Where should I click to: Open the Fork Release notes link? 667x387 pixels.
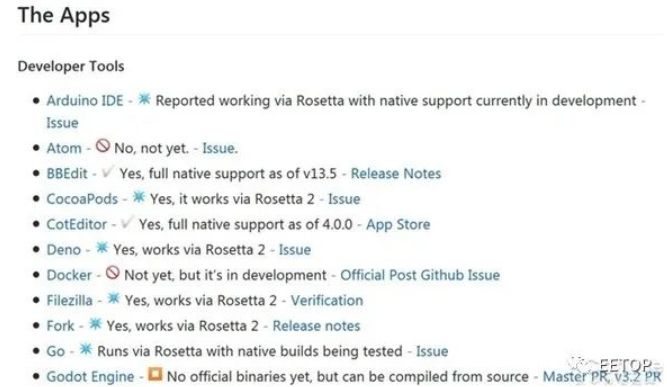coord(316,326)
